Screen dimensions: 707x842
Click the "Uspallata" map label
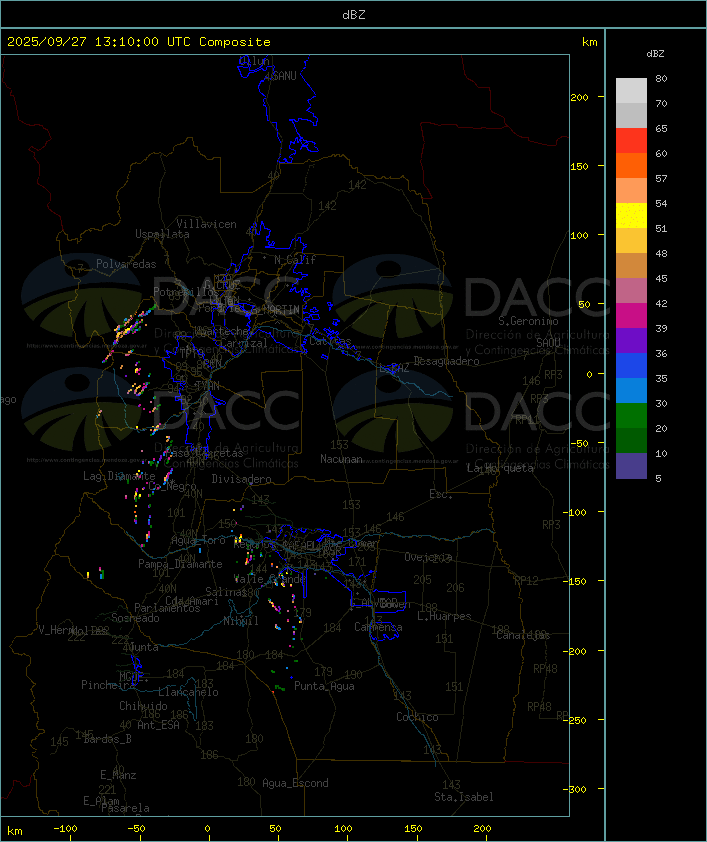pos(162,234)
